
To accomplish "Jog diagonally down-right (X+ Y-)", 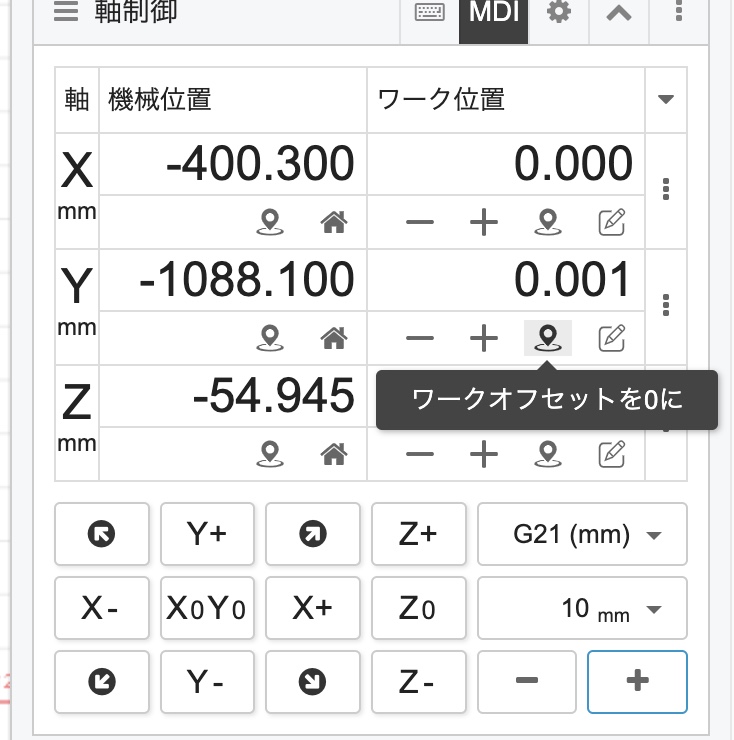I will (312, 682).
